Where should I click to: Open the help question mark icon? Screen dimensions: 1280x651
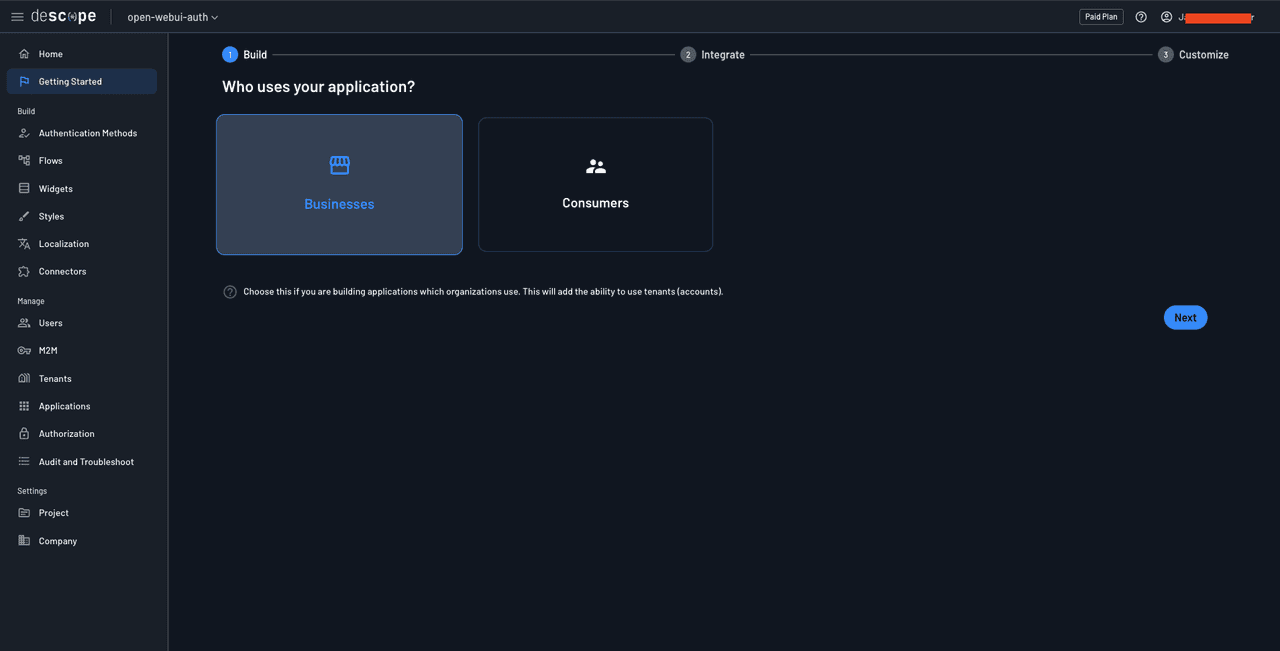pyautogui.click(x=1141, y=17)
